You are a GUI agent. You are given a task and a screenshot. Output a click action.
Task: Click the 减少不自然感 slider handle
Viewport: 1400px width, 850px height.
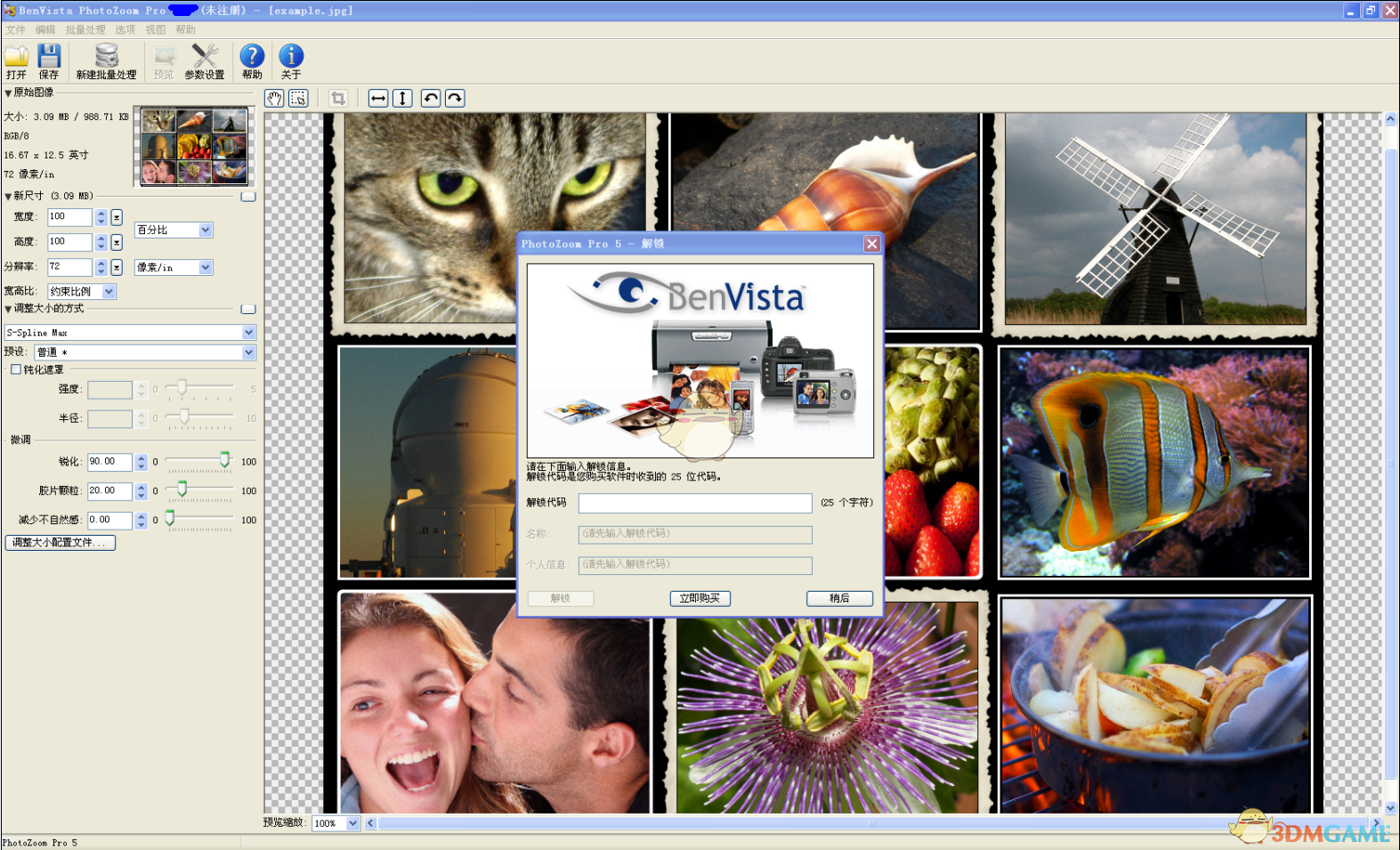point(170,517)
